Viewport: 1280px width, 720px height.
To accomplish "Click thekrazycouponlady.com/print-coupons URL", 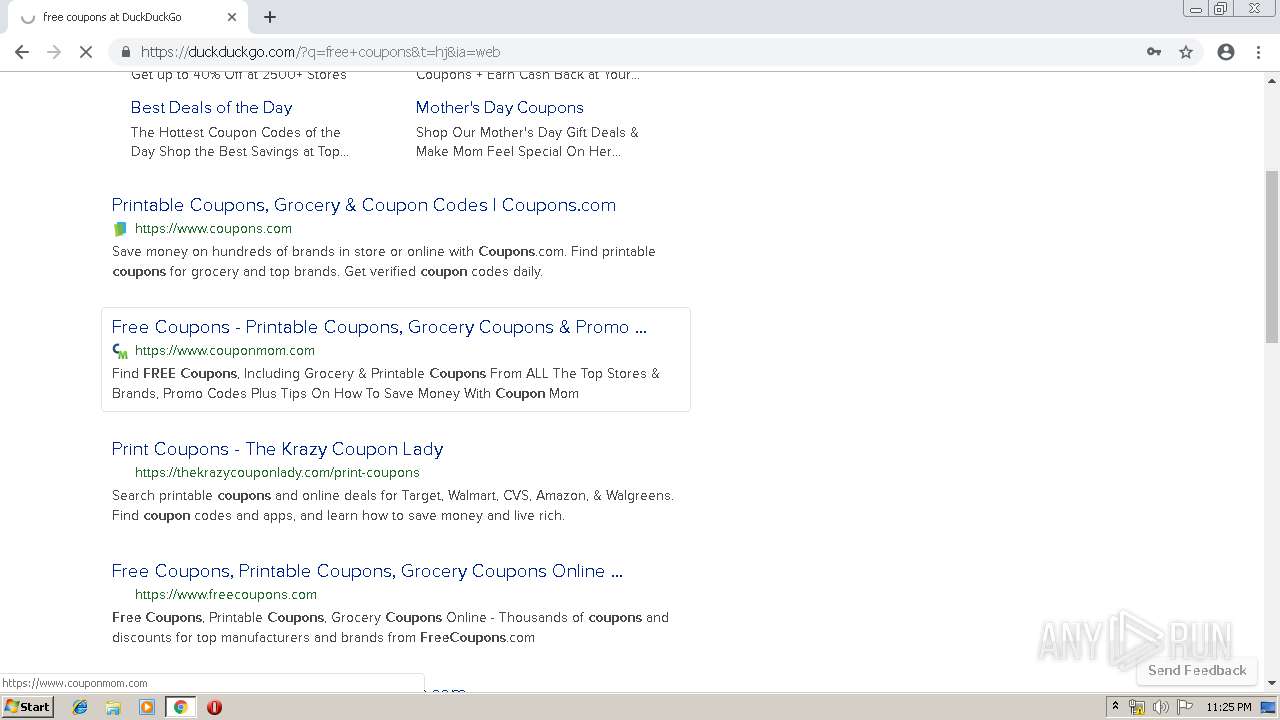I will (277, 472).
